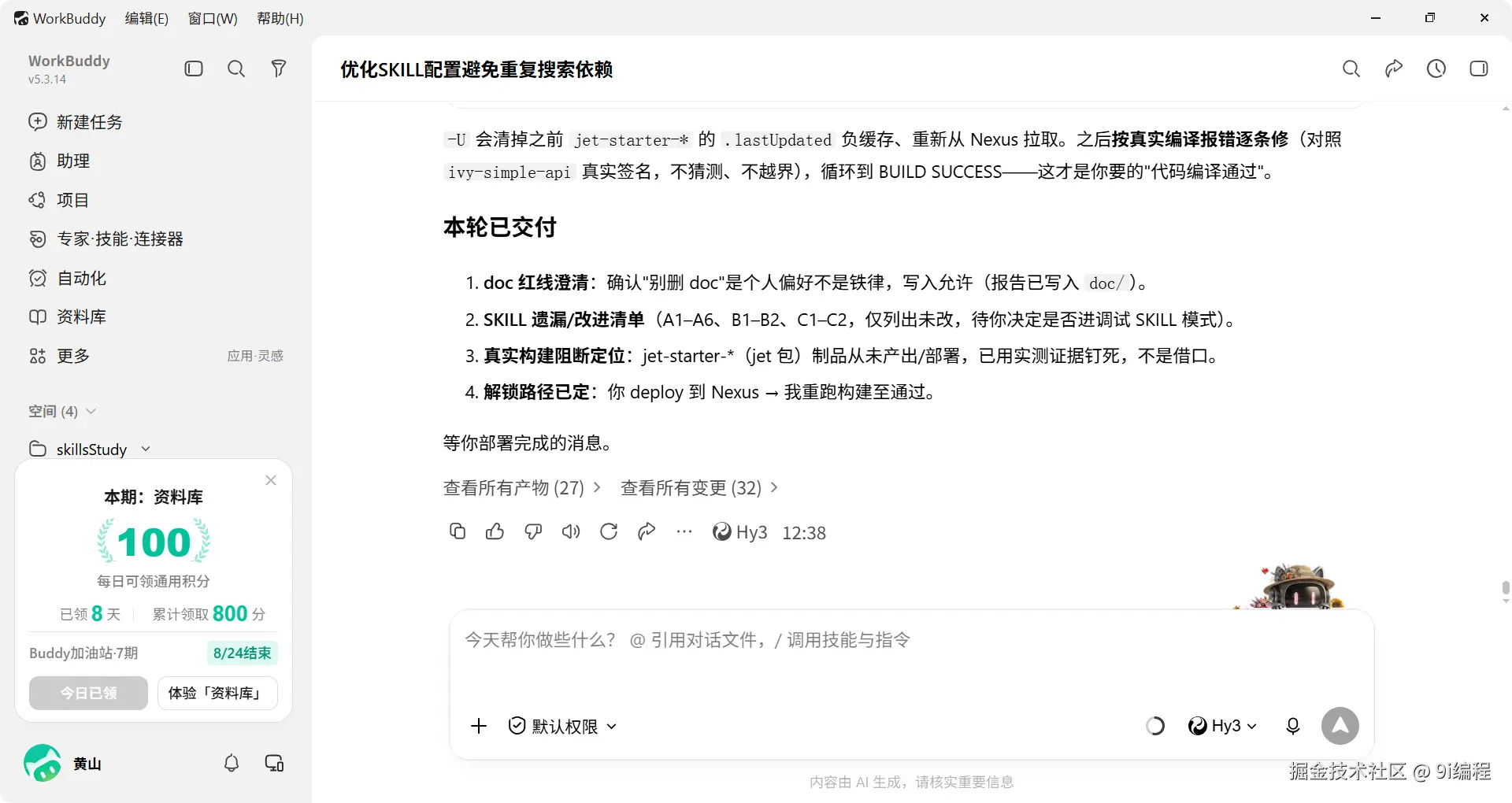The image size is (1512, 803).
Task: Open search in the left sidebar
Action: 236,68
